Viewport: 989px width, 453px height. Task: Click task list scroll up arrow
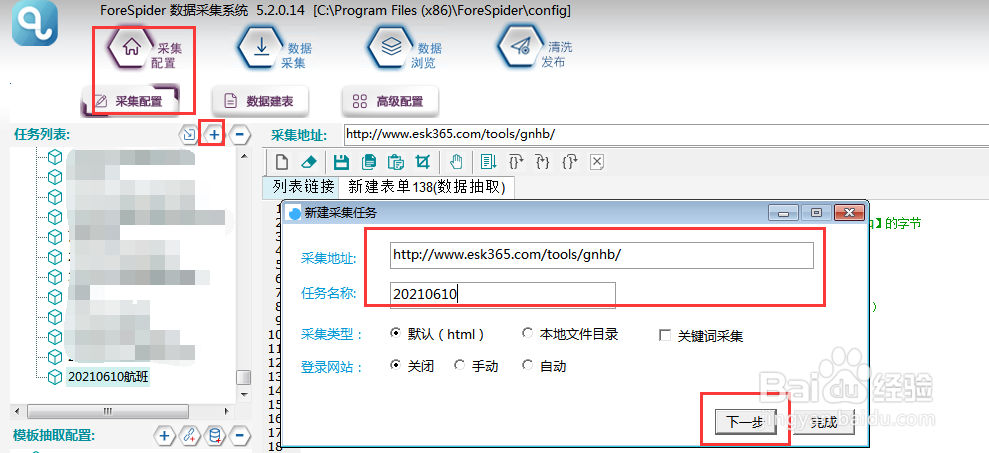click(x=243, y=155)
